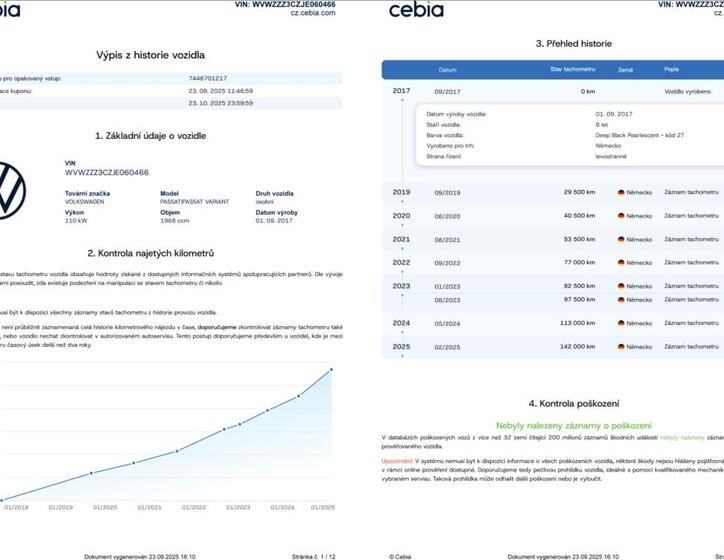The width and height of the screenshot is (724, 560).
Task: Click the German flag in the 02/2025 row
Action: (x=621, y=347)
